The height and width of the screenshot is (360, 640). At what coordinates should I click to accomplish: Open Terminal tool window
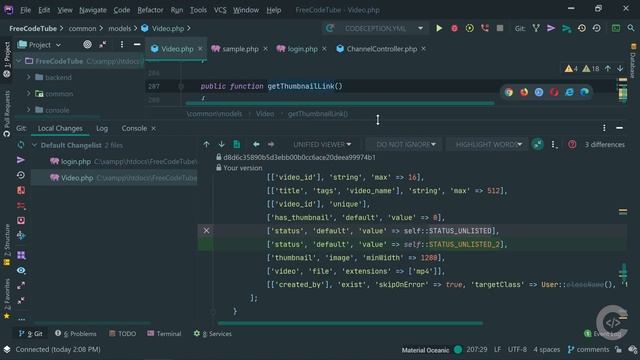click(x=164, y=333)
